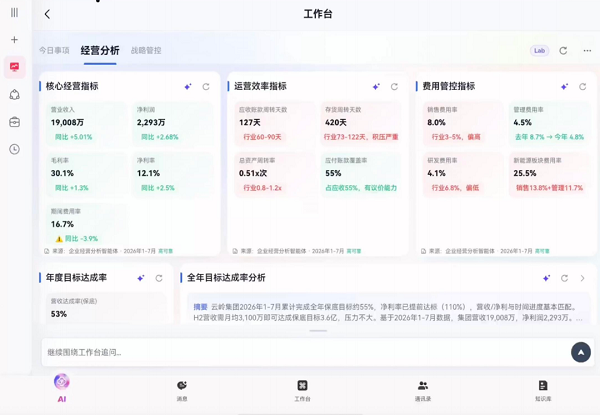Expand 全年目标达成率分析 with right chevron
600x415 pixels.
pos(582,278)
